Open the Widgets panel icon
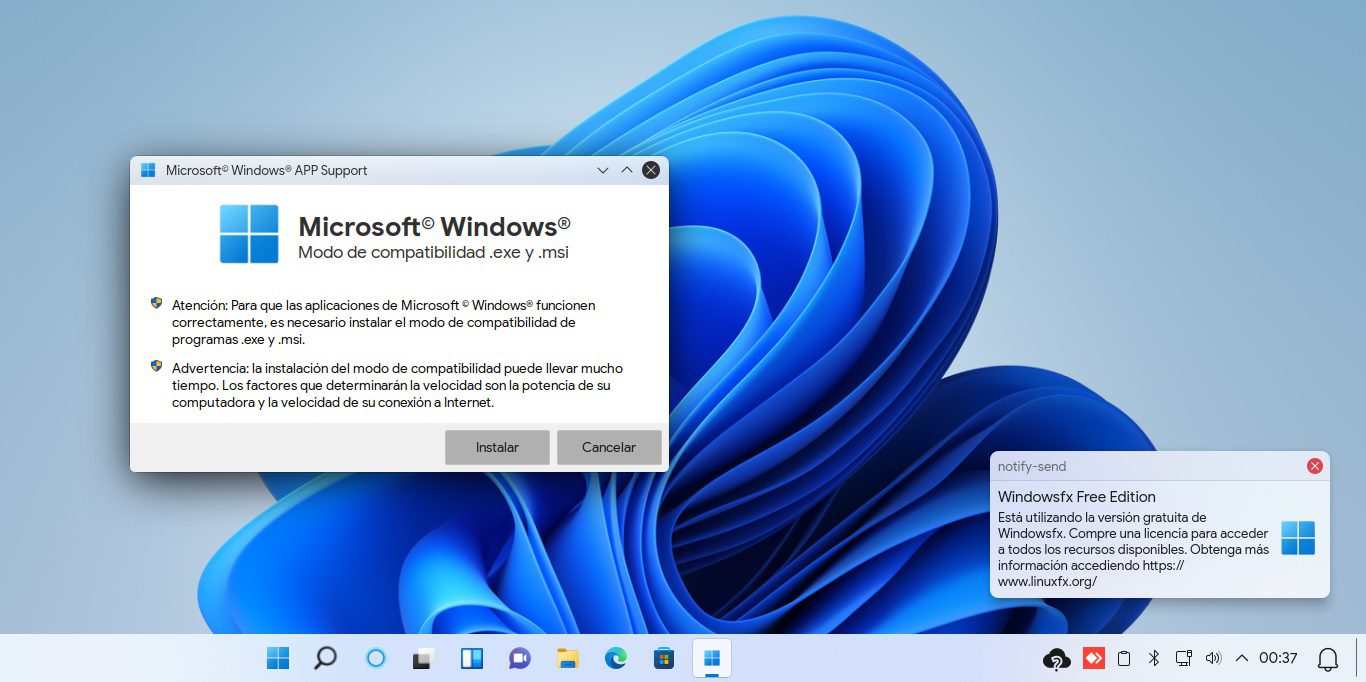The image size is (1366, 682). (x=471, y=658)
